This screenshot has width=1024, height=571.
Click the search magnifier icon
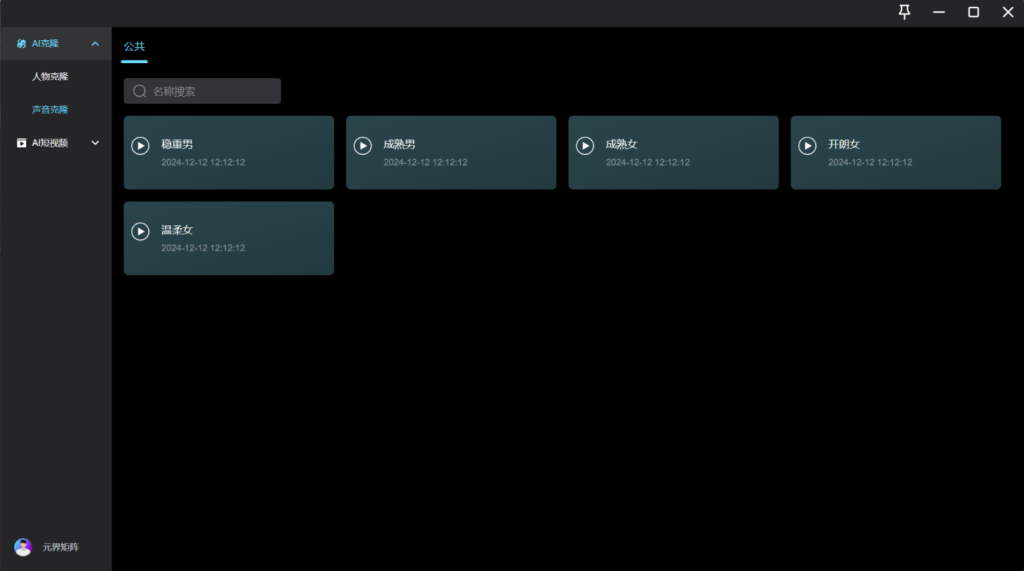[140, 91]
